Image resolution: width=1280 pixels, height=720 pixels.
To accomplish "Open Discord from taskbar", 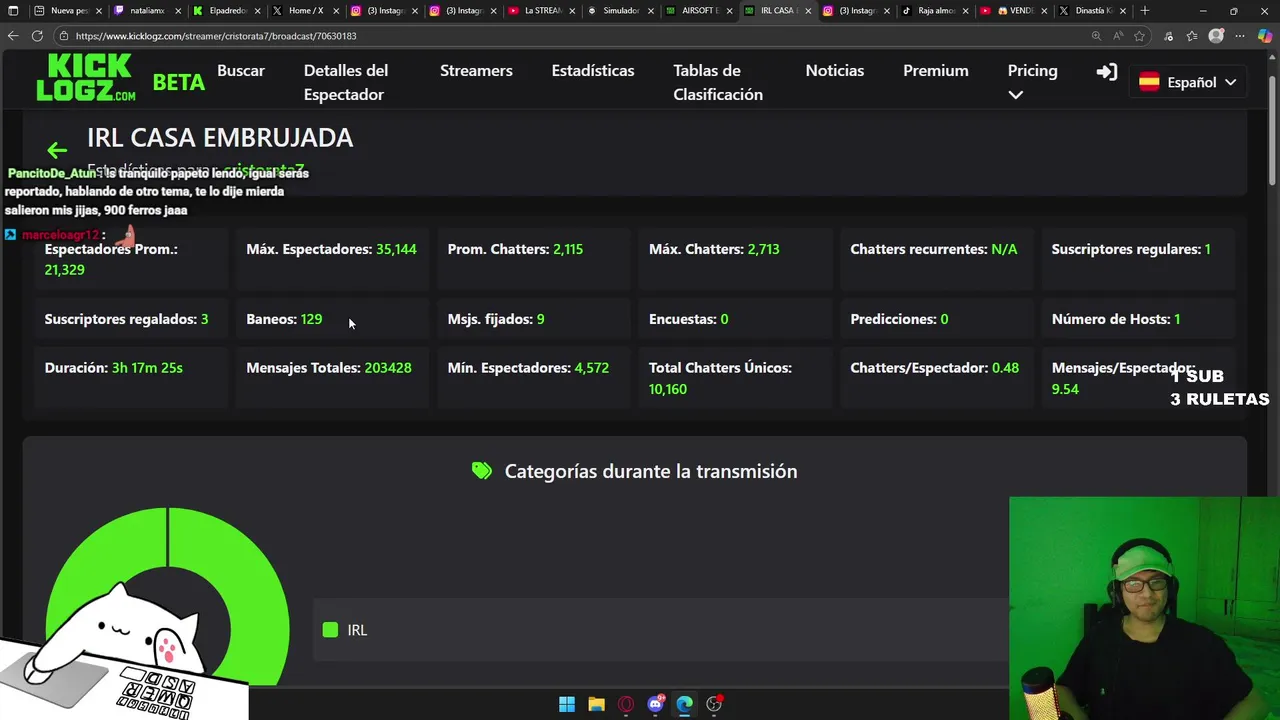I will (656, 704).
